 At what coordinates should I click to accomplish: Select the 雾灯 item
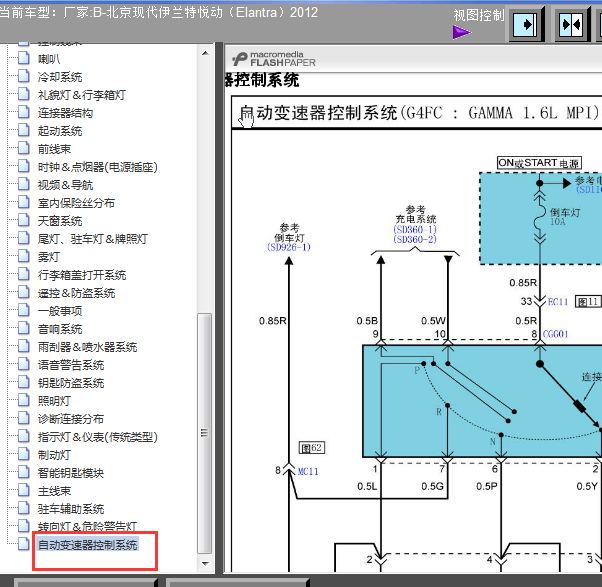point(49,257)
